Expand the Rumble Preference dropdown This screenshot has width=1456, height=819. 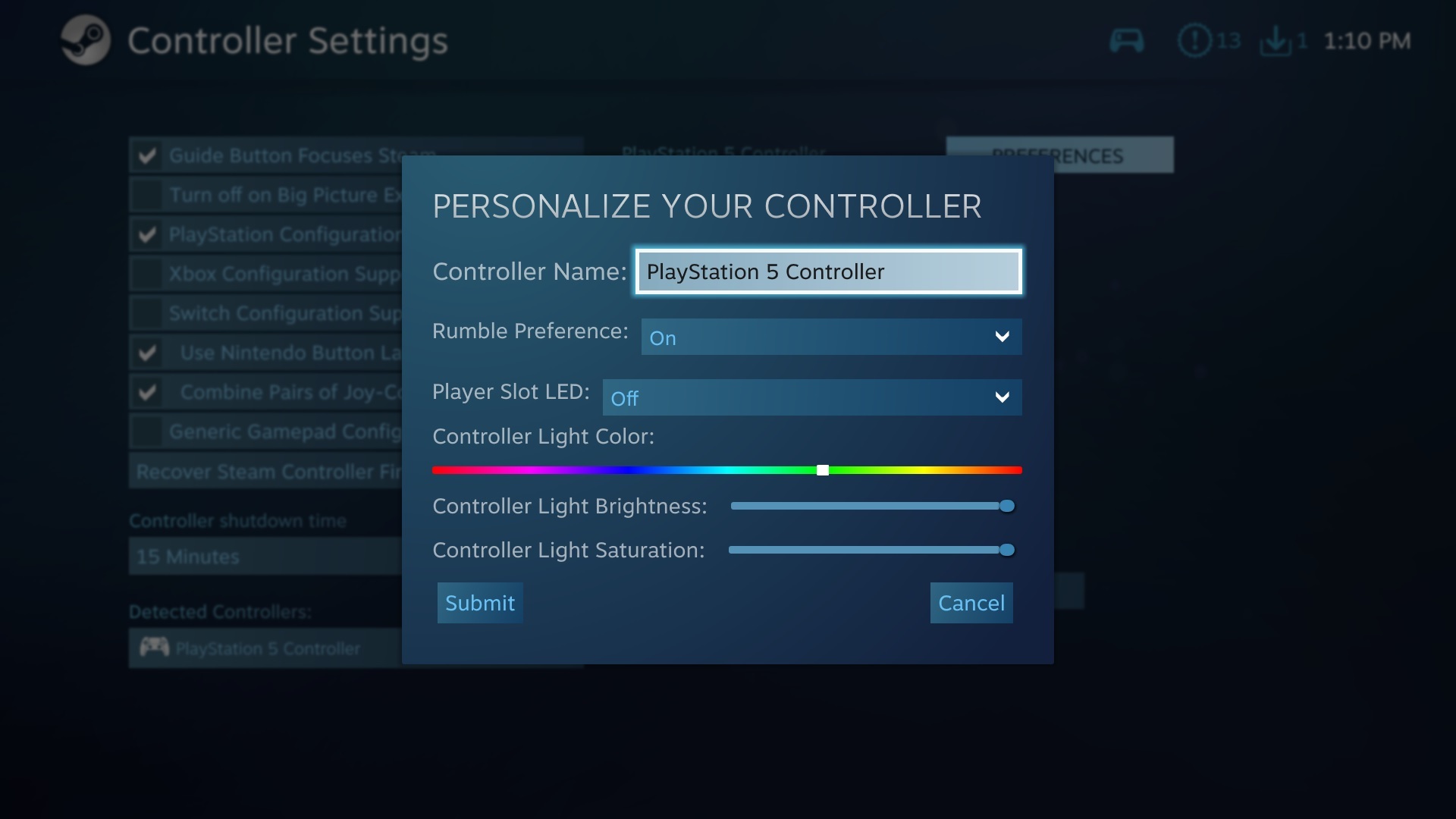832,337
